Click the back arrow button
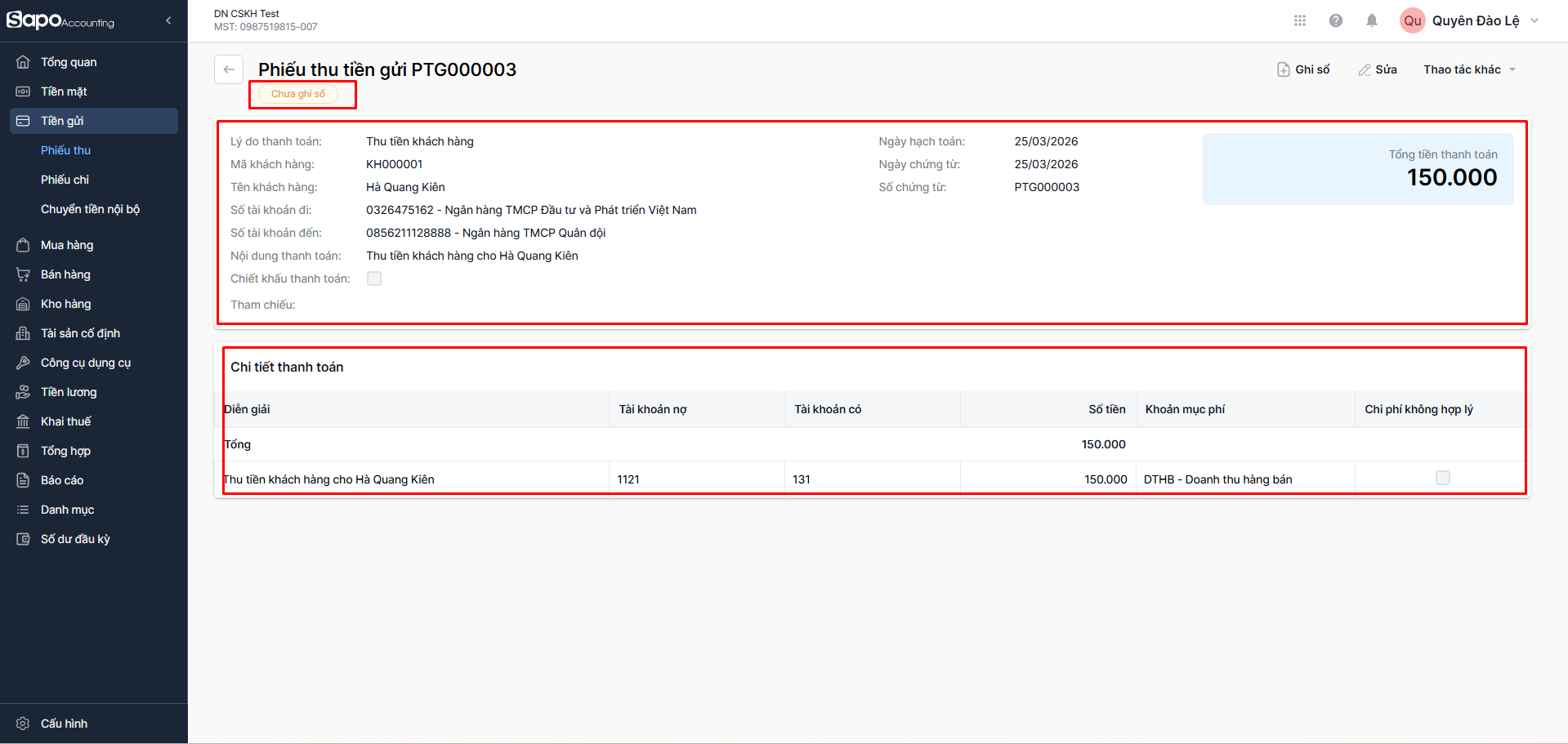Image resolution: width=1568 pixels, height=744 pixels. coord(229,69)
